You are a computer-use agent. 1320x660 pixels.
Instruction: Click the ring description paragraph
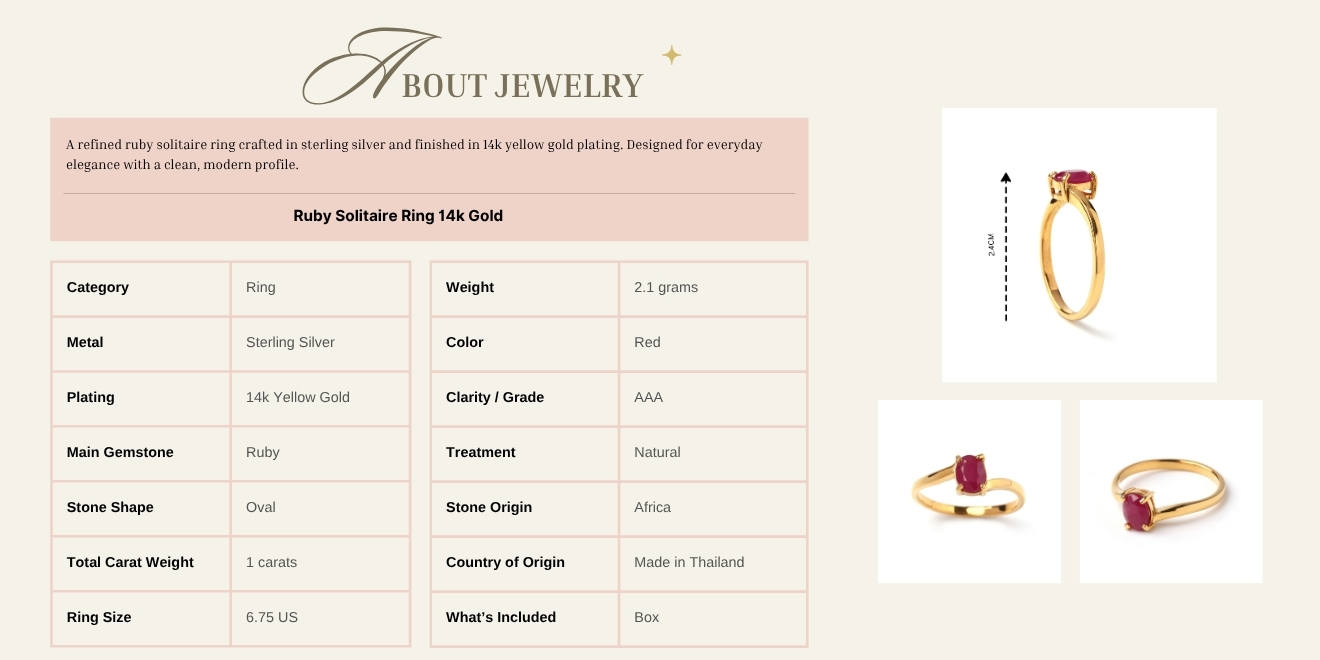414,154
